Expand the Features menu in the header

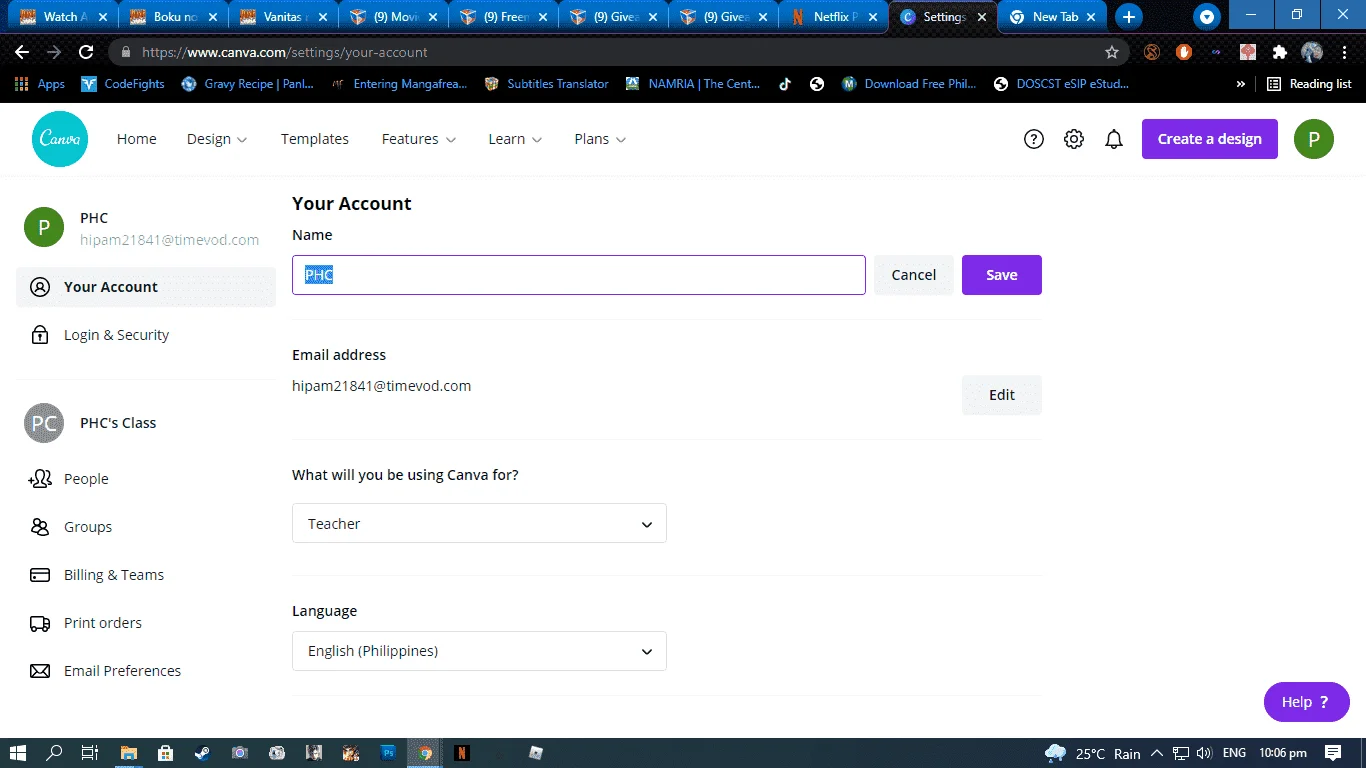419,139
